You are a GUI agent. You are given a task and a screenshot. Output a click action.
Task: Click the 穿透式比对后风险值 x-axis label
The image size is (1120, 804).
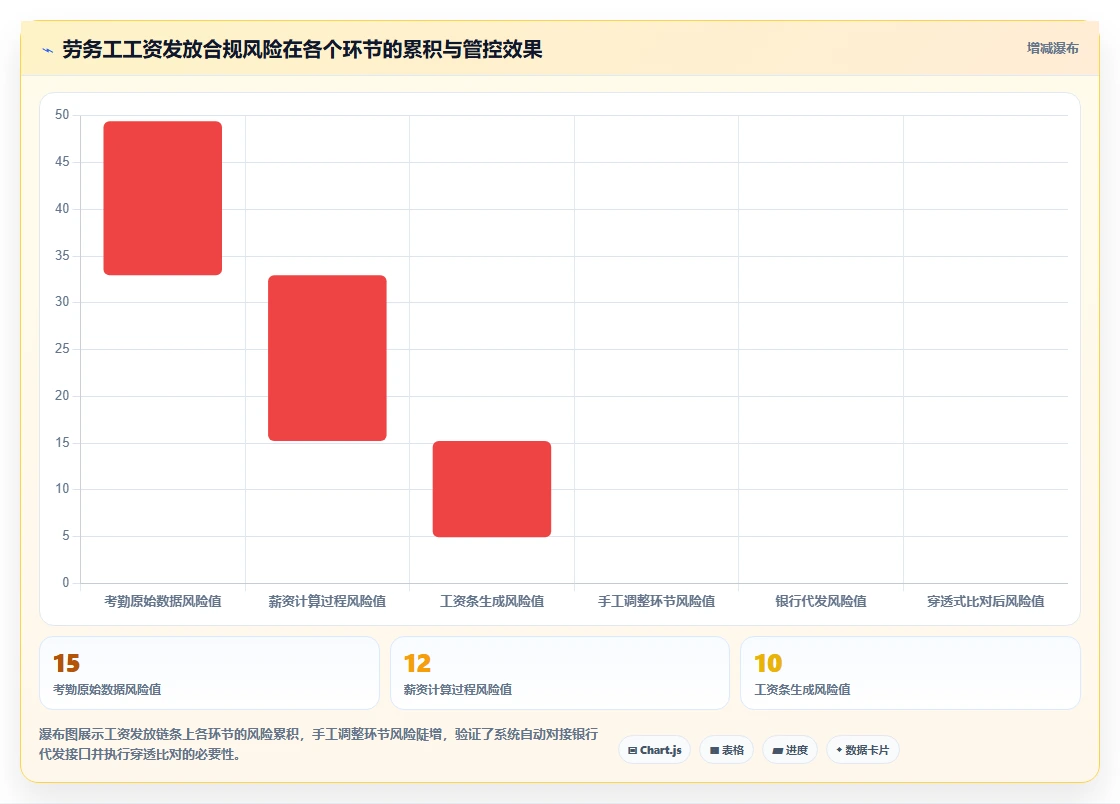(x=986, y=601)
